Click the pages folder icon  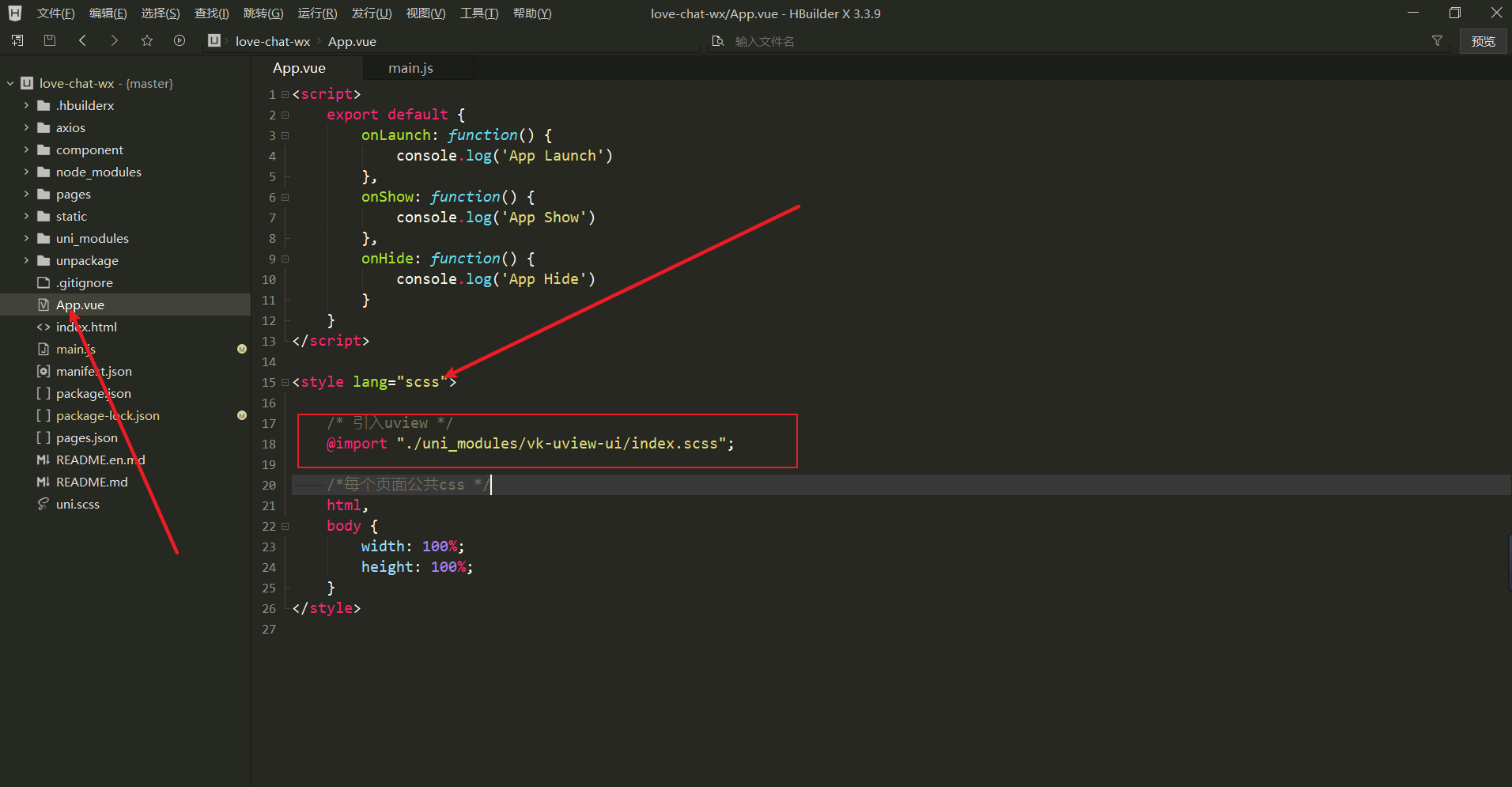coord(43,194)
